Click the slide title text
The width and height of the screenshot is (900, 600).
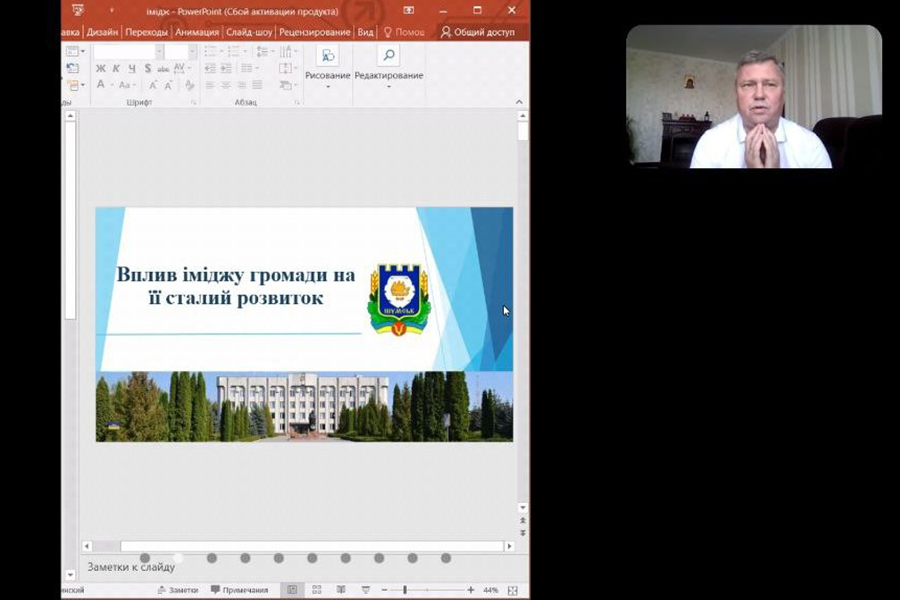pyautogui.click(x=236, y=285)
